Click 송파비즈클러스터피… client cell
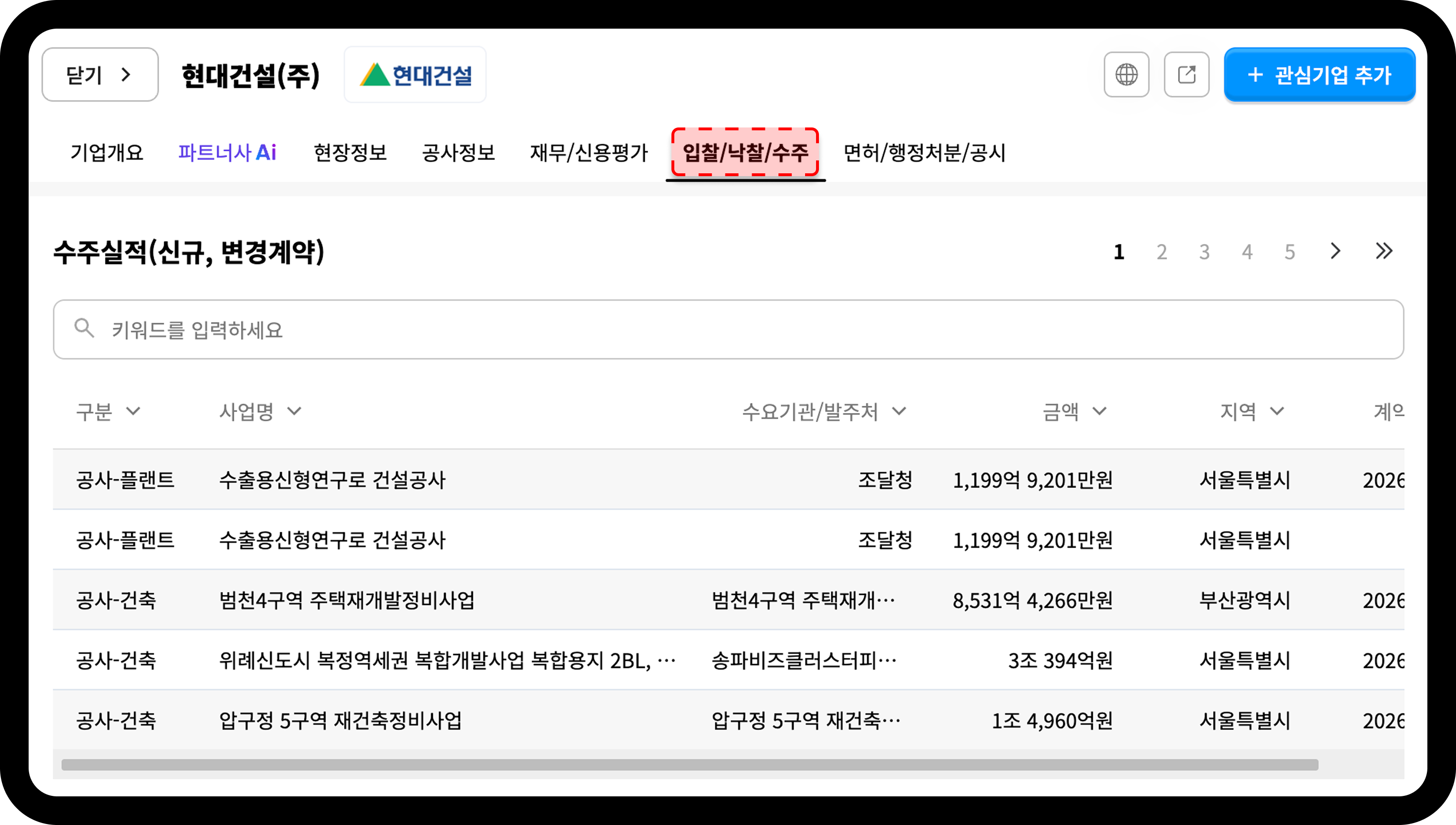 (x=804, y=660)
